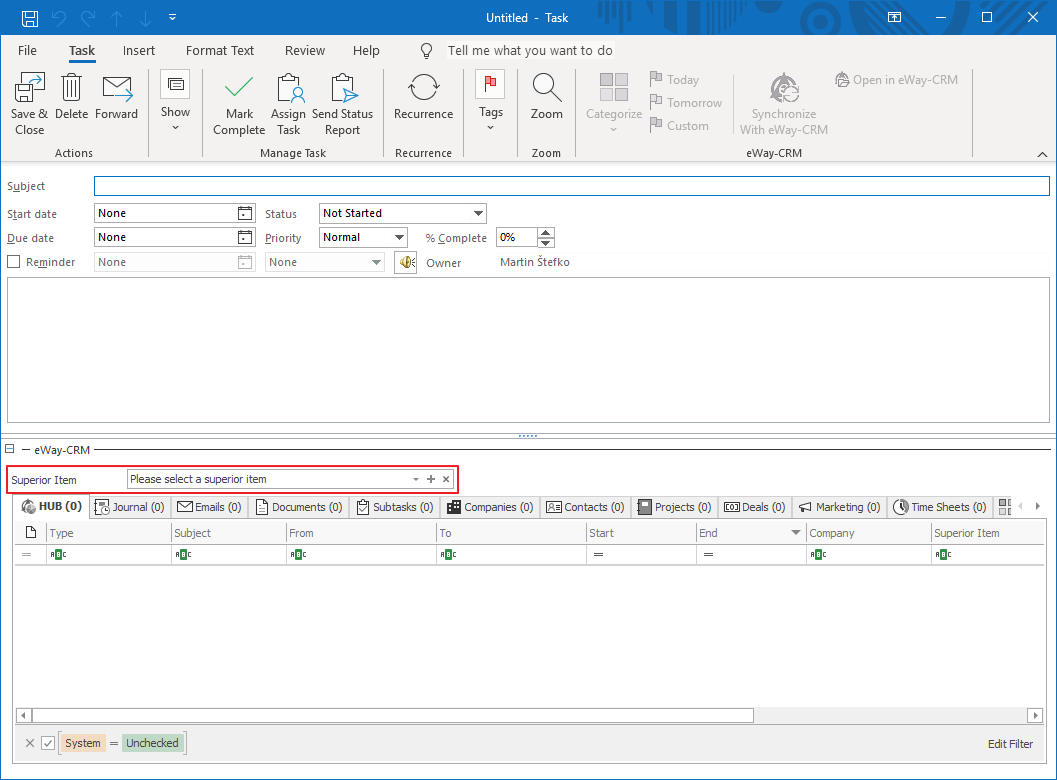Increase % Complete using the stepper
Screen dimensions: 1057x780
point(546,232)
